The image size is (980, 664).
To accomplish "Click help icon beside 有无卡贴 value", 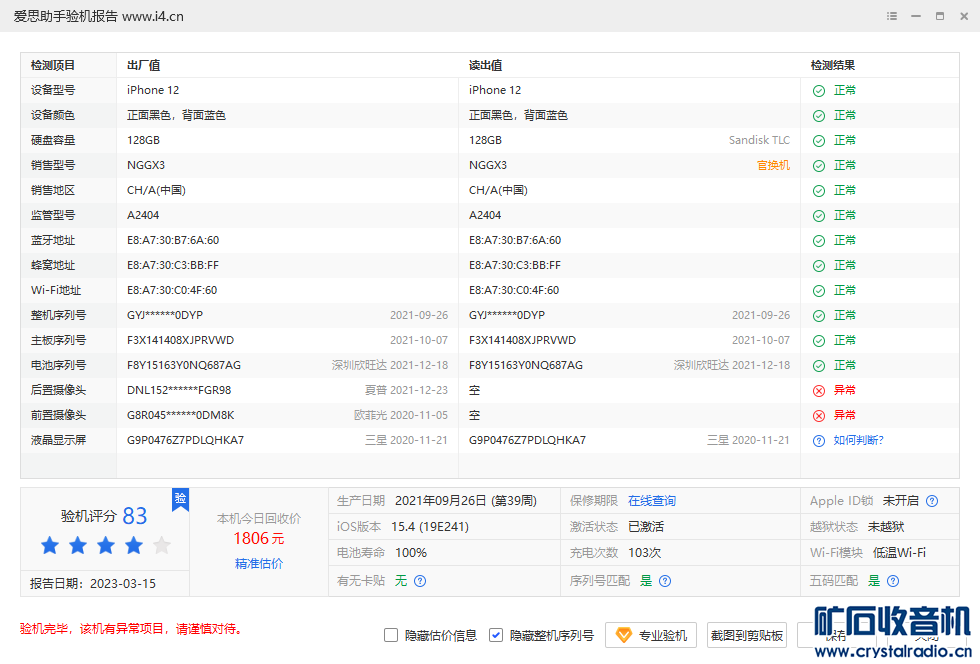I will (x=420, y=581).
